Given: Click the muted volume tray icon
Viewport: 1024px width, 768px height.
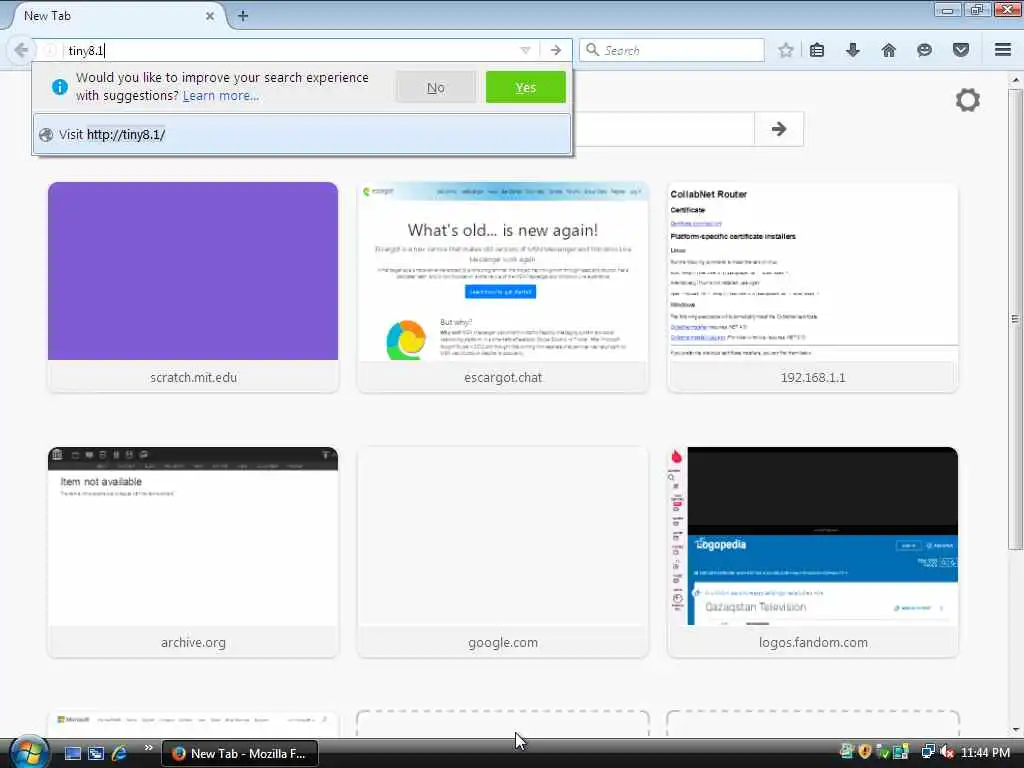Looking at the screenshot, I should pyautogui.click(x=946, y=752).
